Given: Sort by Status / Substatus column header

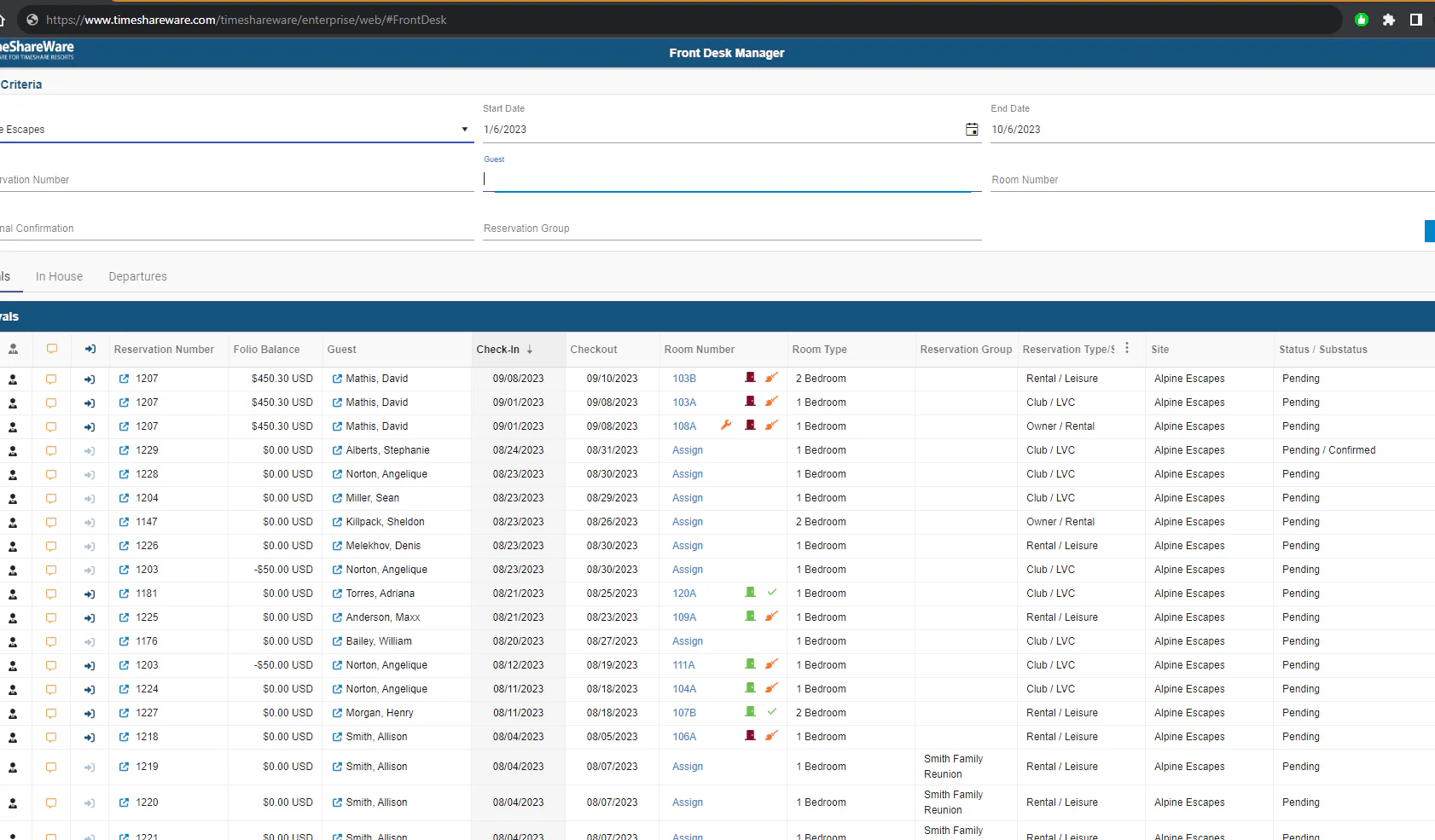Looking at the screenshot, I should coord(1322,350).
